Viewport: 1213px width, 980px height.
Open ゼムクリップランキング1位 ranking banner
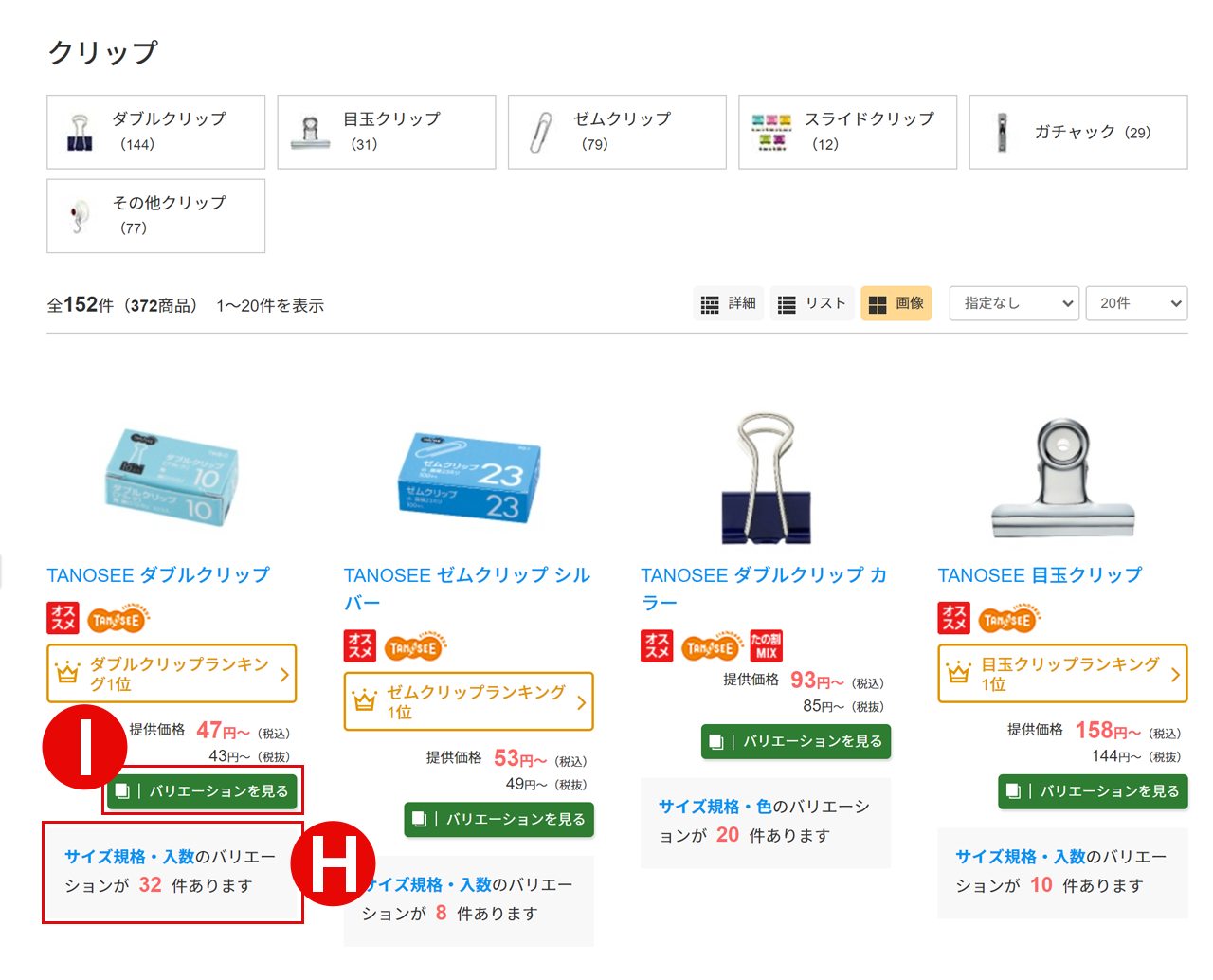(468, 701)
